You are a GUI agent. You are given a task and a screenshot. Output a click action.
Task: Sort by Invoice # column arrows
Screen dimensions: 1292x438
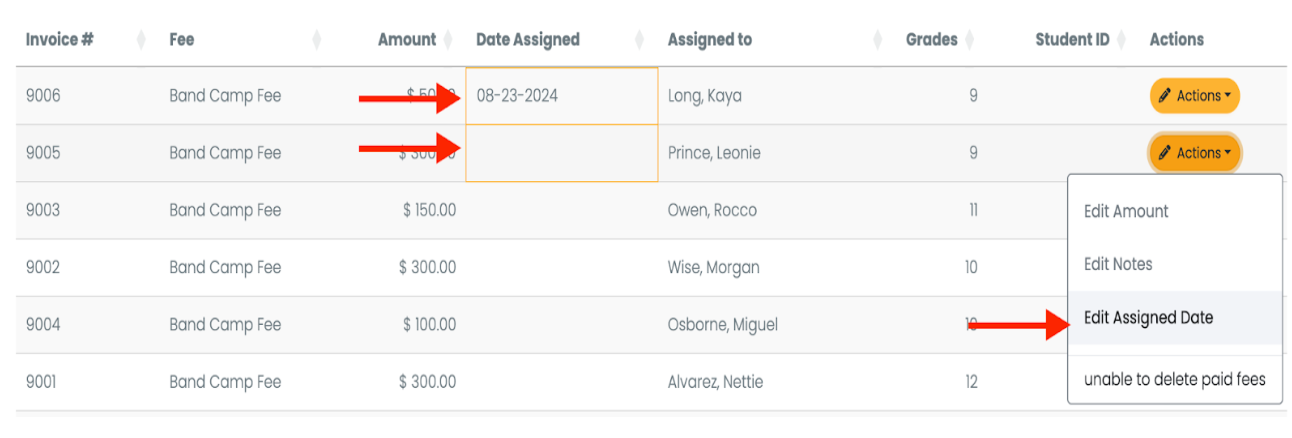[141, 40]
